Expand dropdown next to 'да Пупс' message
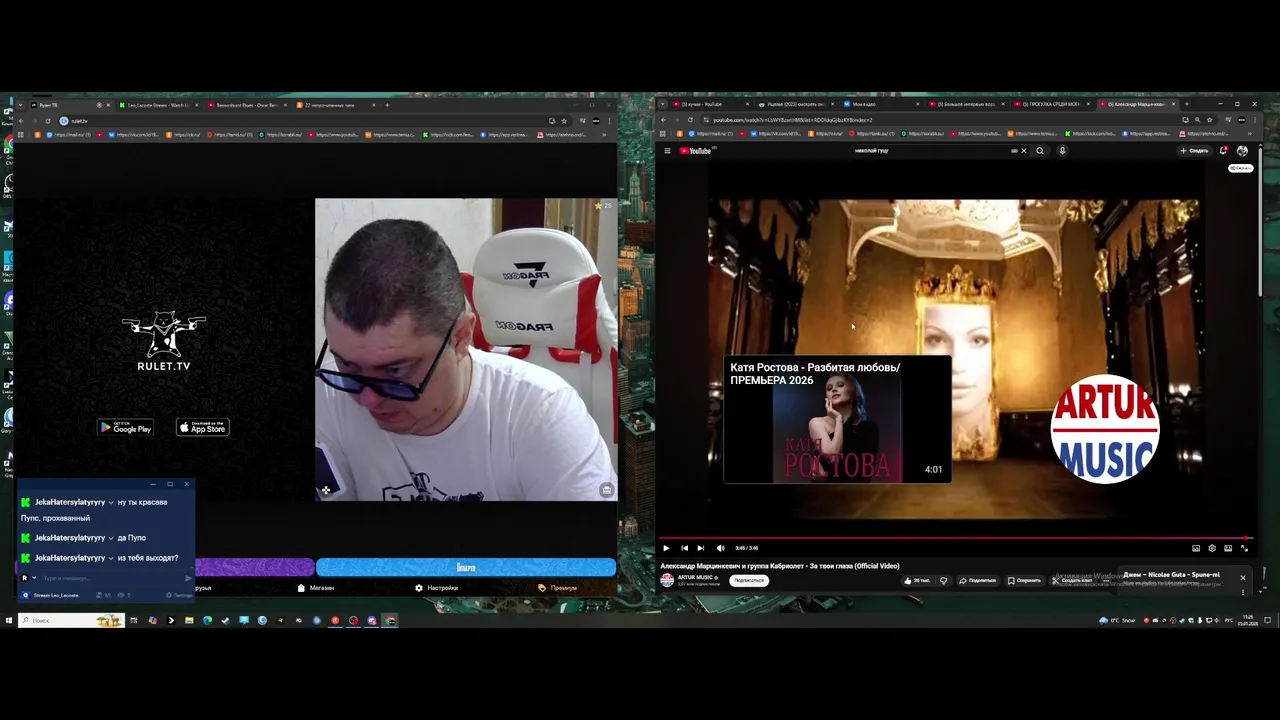The height and width of the screenshot is (720, 1280). [x=111, y=538]
